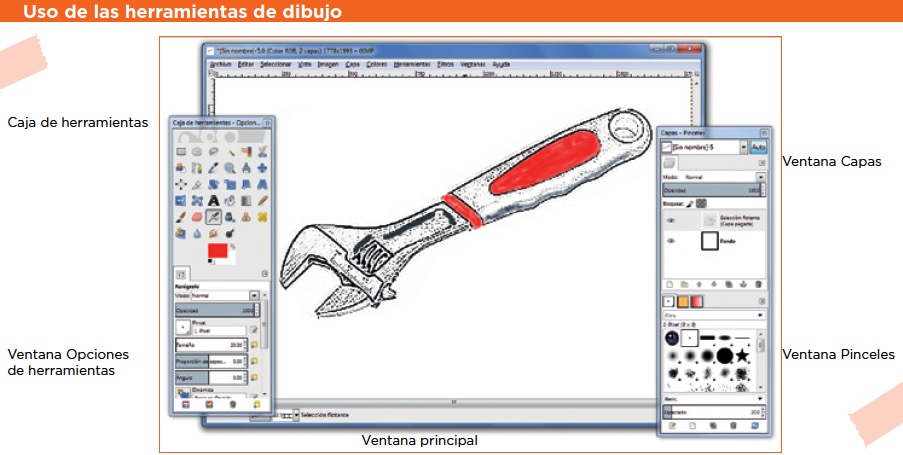Adjust Tamaño slider in tool options
The width and height of the screenshot is (903, 455).
point(211,345)
